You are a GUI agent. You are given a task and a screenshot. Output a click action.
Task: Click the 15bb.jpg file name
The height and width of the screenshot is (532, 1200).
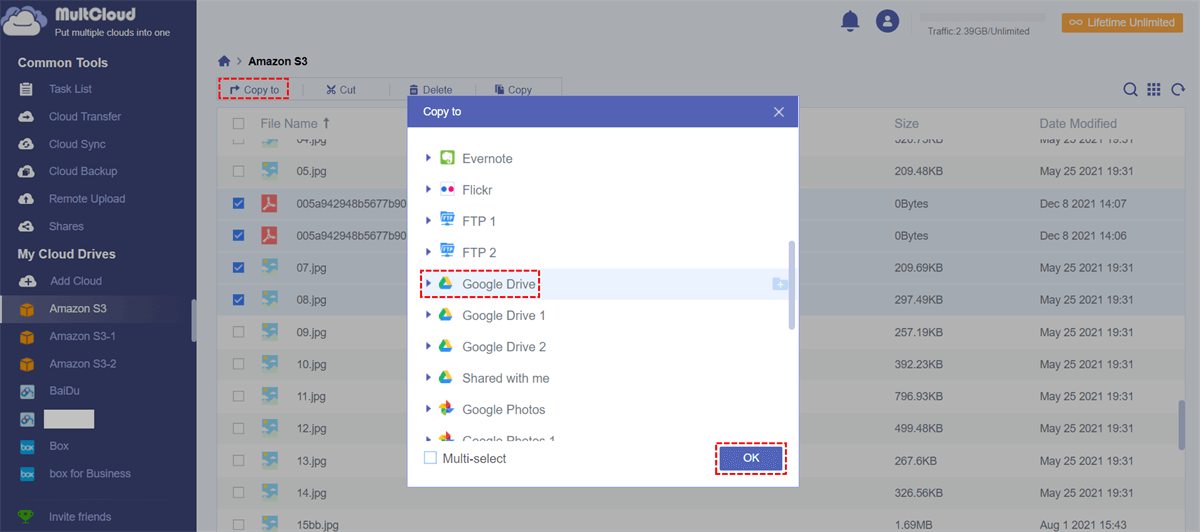319,524
